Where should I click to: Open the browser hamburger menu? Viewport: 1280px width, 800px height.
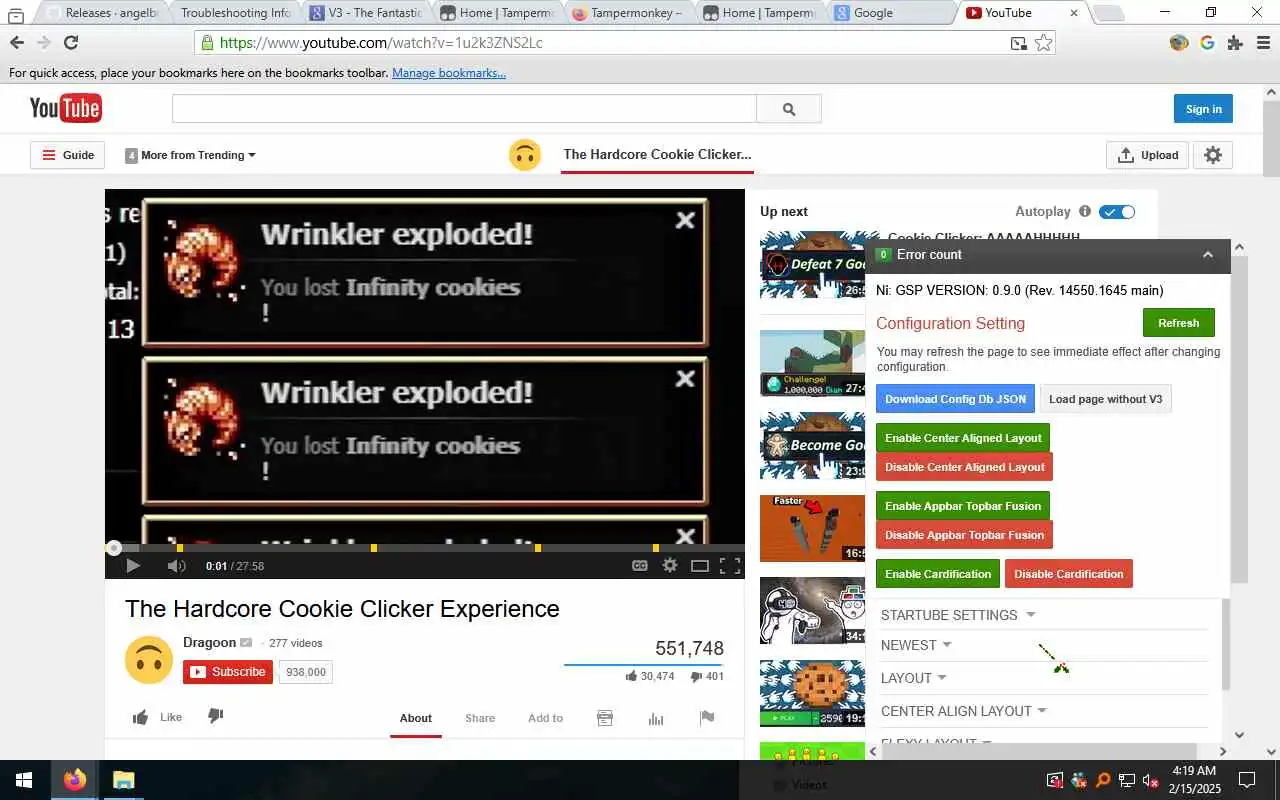click(x=1263, y=43)
